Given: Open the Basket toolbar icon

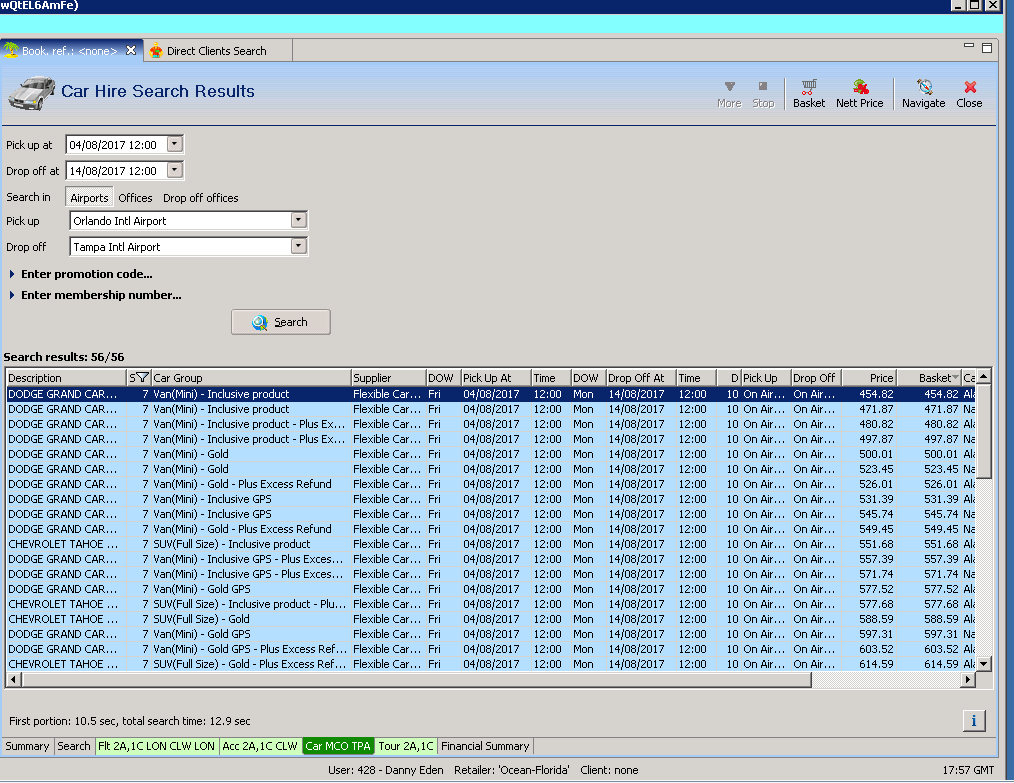Looking at the screenshot, I should pyautogui.click(x=809, y=93).
